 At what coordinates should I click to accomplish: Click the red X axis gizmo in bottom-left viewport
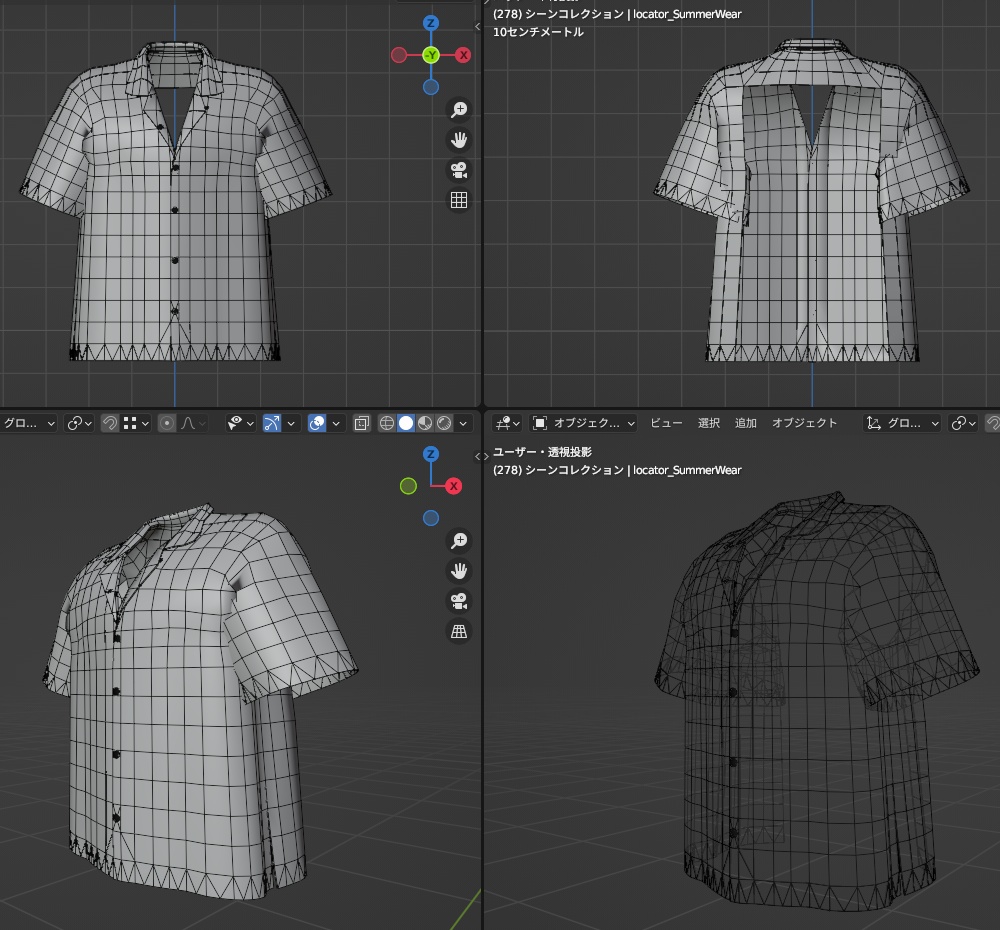[453, 486]
